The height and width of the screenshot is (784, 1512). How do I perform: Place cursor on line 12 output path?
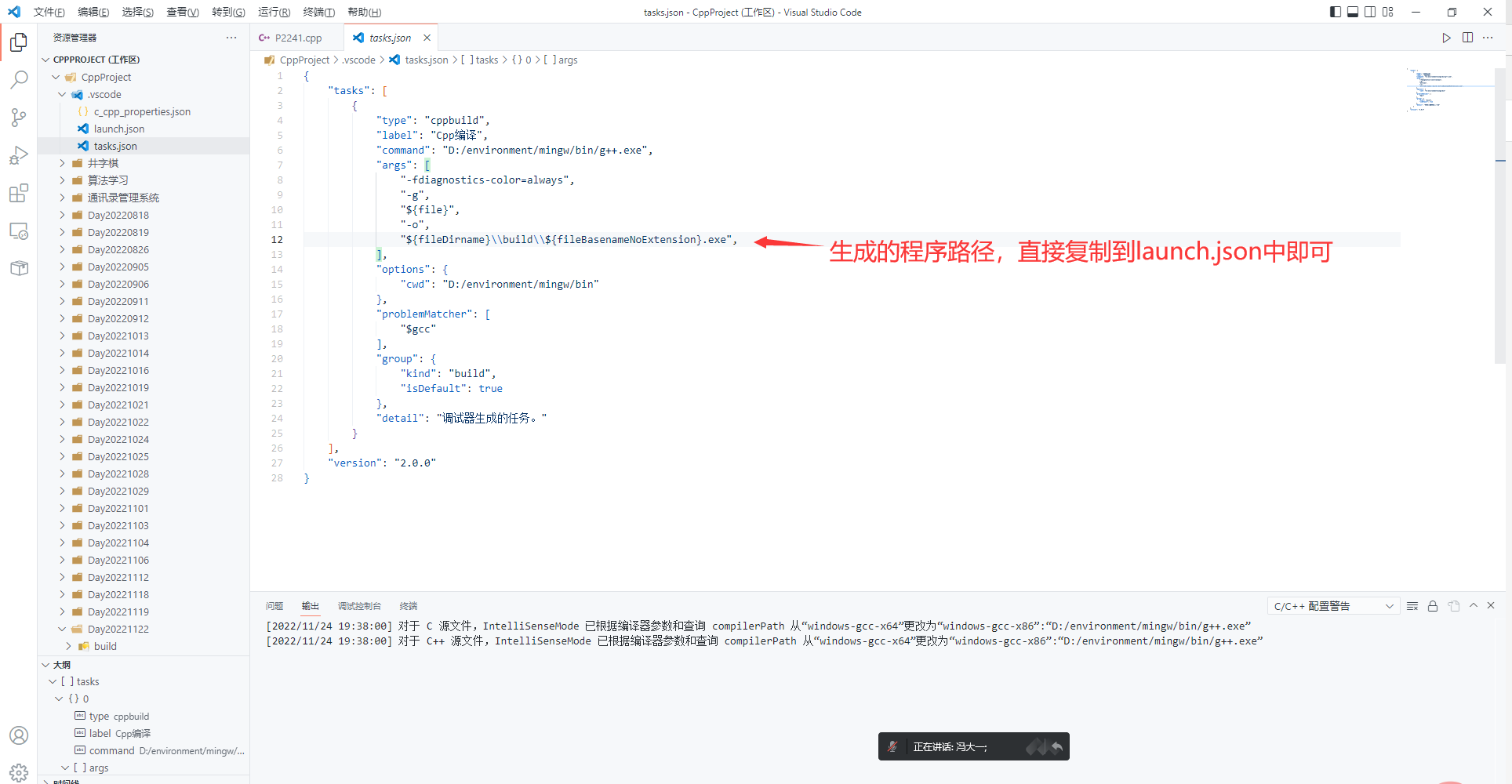point(568,239)
